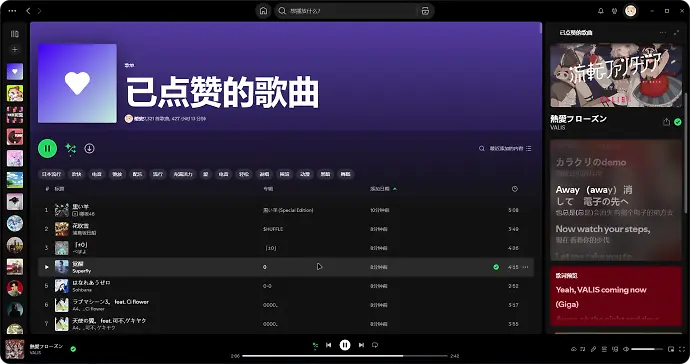Select the song はなれあうゼロ in row 5
This screenshot has width=690, height=364.
pos(91,283)
